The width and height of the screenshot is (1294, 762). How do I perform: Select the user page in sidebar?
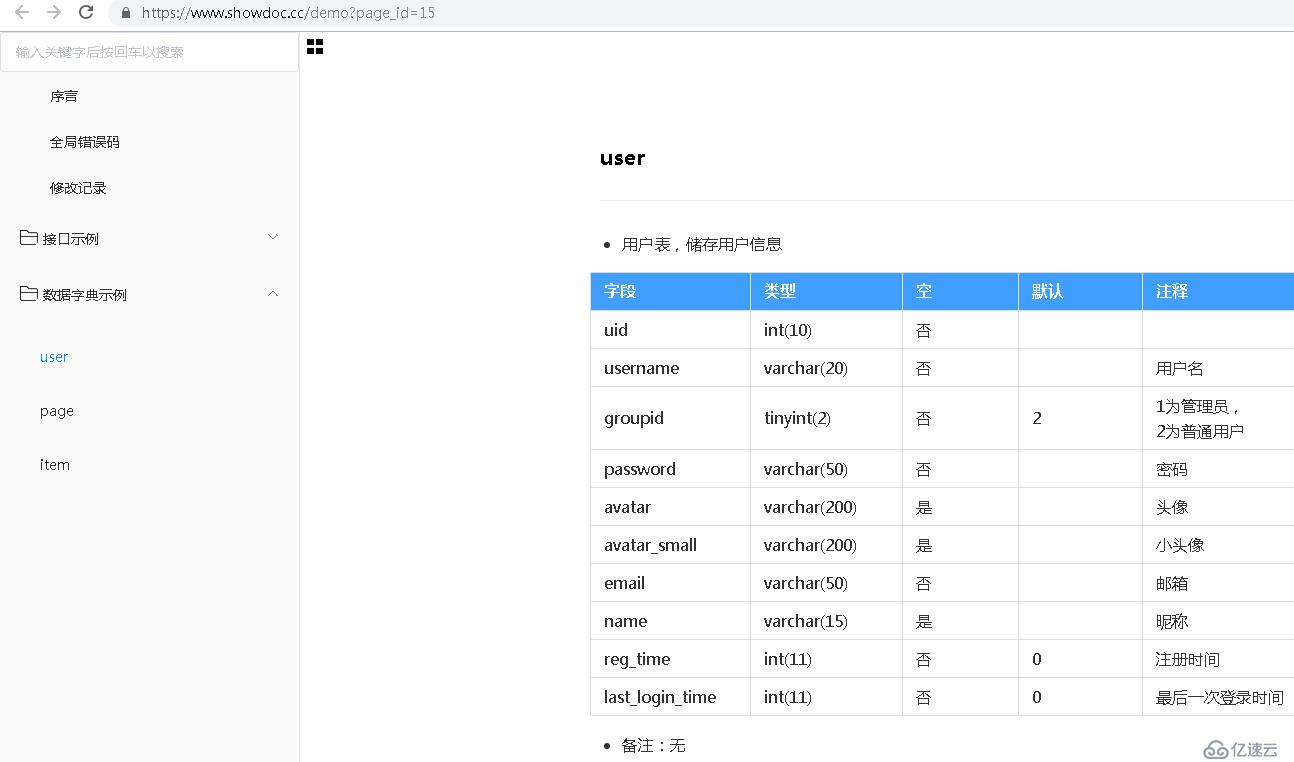[x=54, y=357]
